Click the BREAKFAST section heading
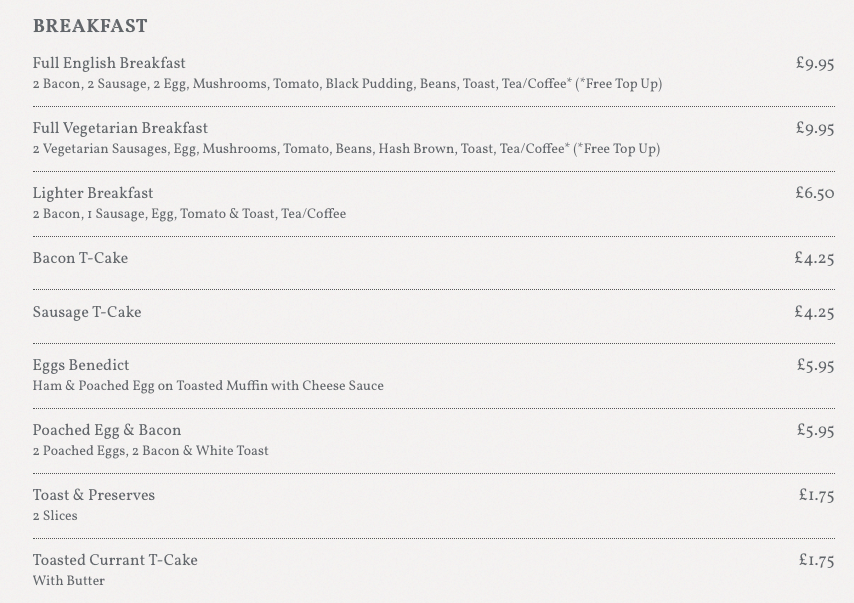This screenshot has height=603, width=854. click(x=90, y=26)
